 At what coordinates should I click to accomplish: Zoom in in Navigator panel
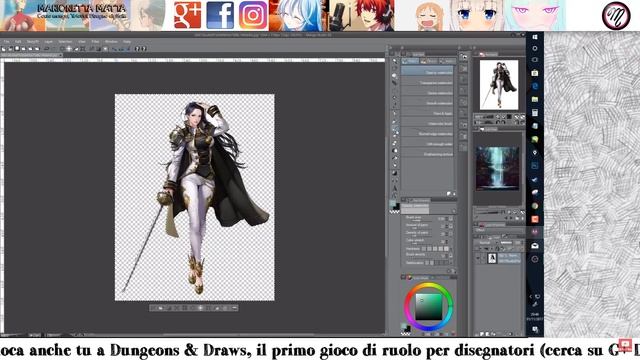(503, 117)
